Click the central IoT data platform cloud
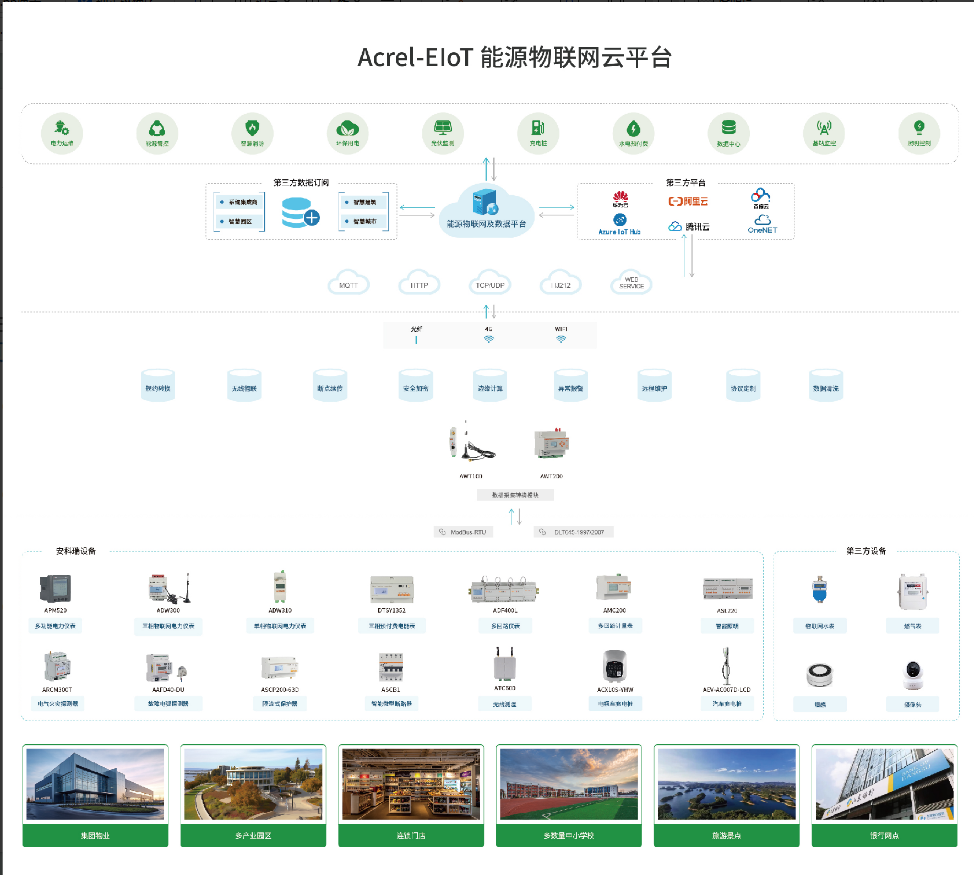974x875 pixels. pos(489,208)
